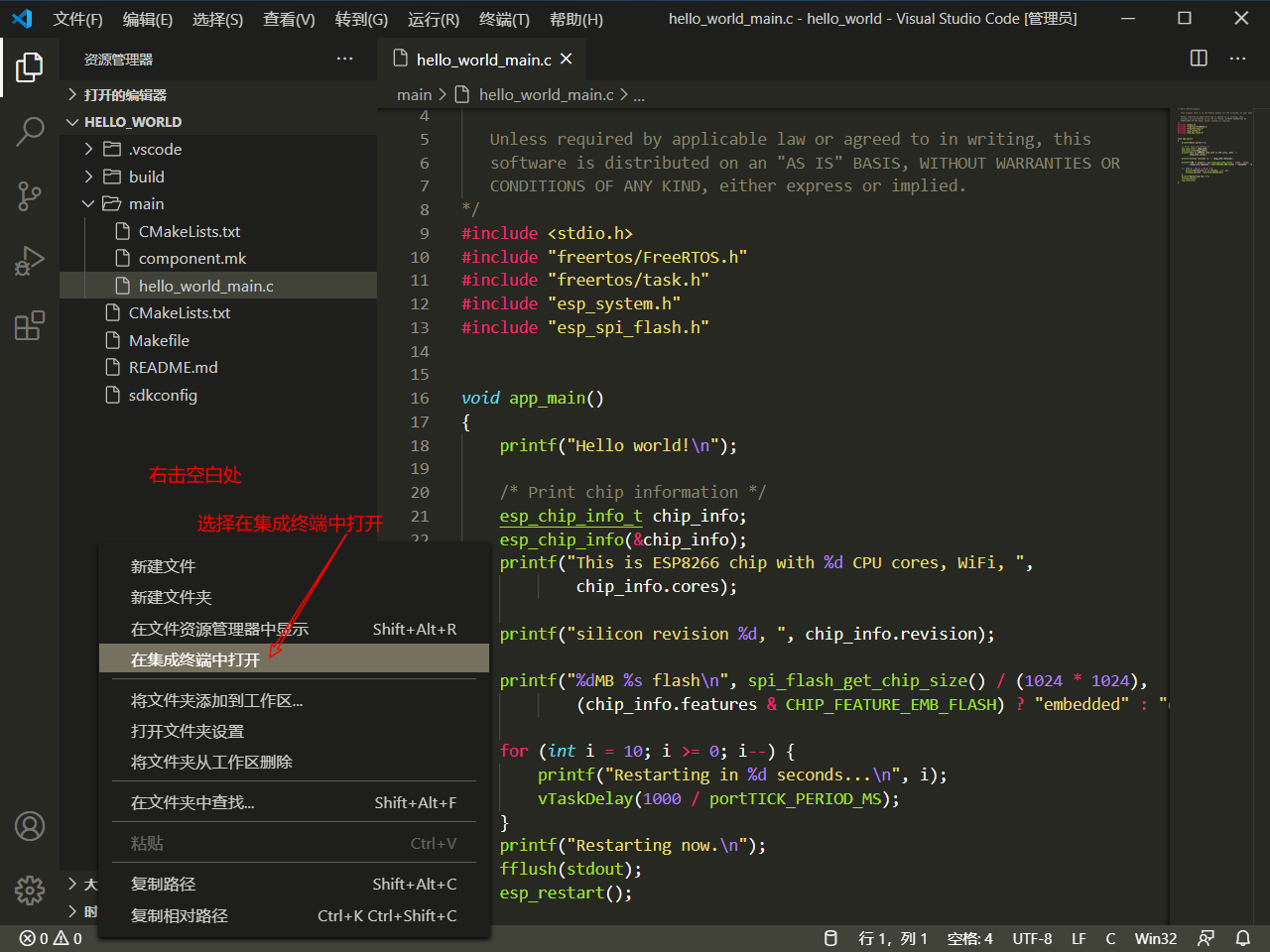Switch to hello_world_main.c editor tab
Screen dimensions: 1270x952
point(482,59)
